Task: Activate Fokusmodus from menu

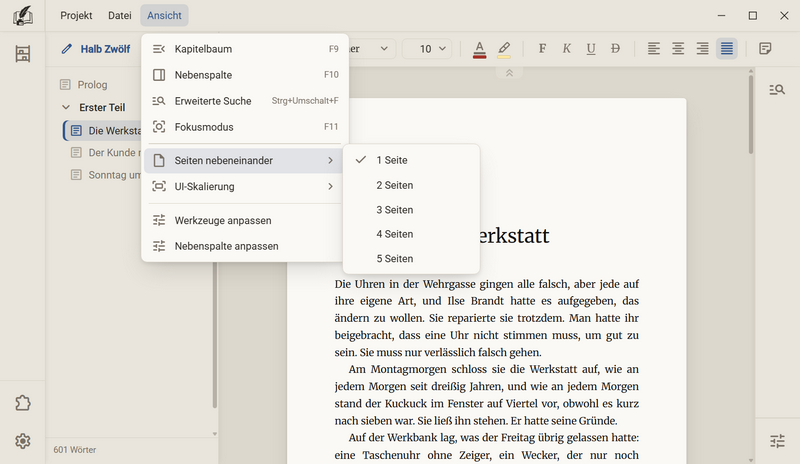Action: click(245, 127)
